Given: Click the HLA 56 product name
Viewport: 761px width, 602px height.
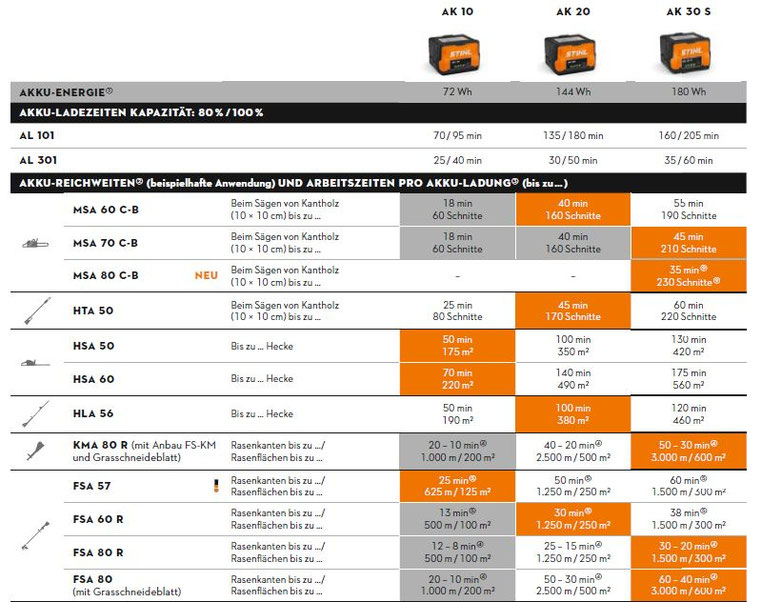Looking at the screenshot, I should pos(93,414).
